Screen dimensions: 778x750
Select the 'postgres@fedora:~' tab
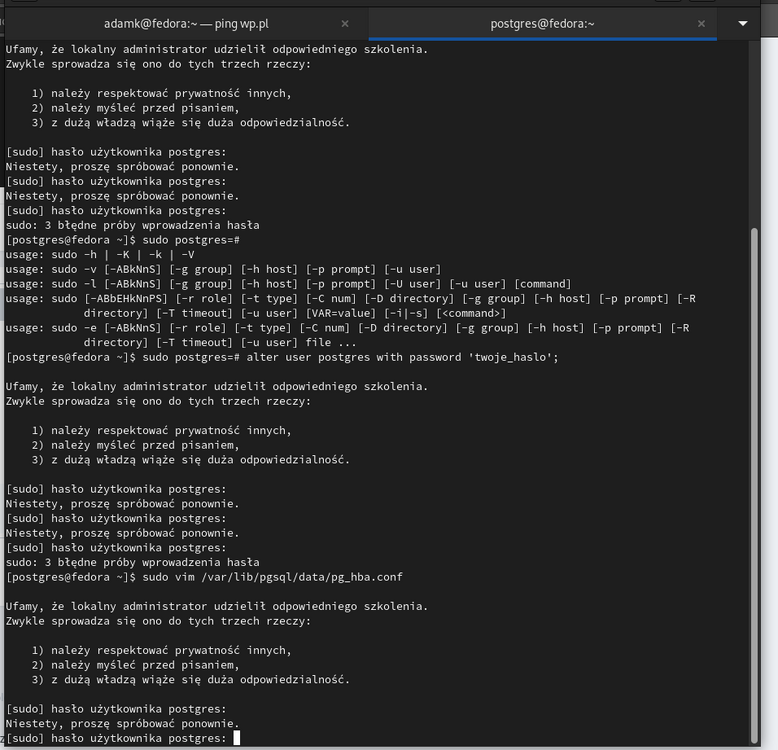[543, 23]
